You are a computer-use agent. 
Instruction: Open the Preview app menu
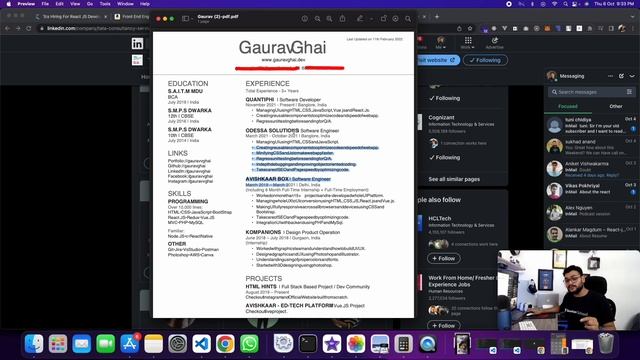pyautogui.click(x=26, y=4)
